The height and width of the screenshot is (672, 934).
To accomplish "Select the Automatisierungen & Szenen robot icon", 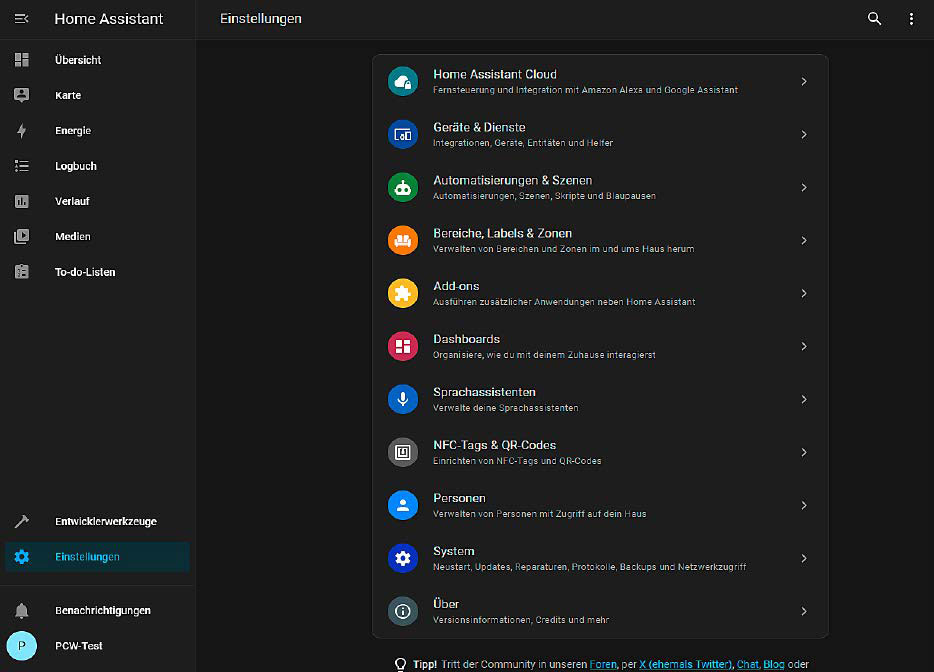I will click(403, 187).
